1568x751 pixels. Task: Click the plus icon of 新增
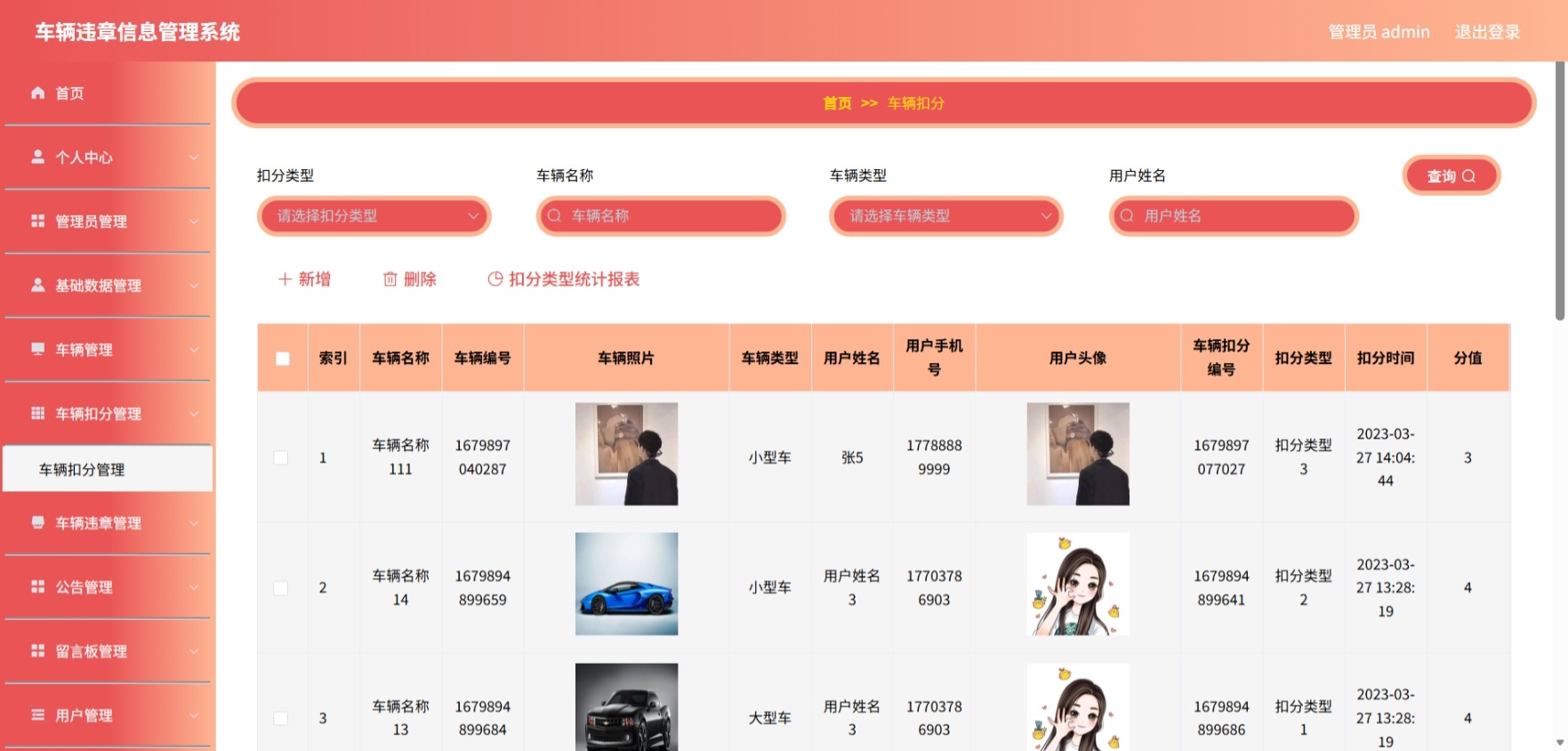click(x=285, y=279)
